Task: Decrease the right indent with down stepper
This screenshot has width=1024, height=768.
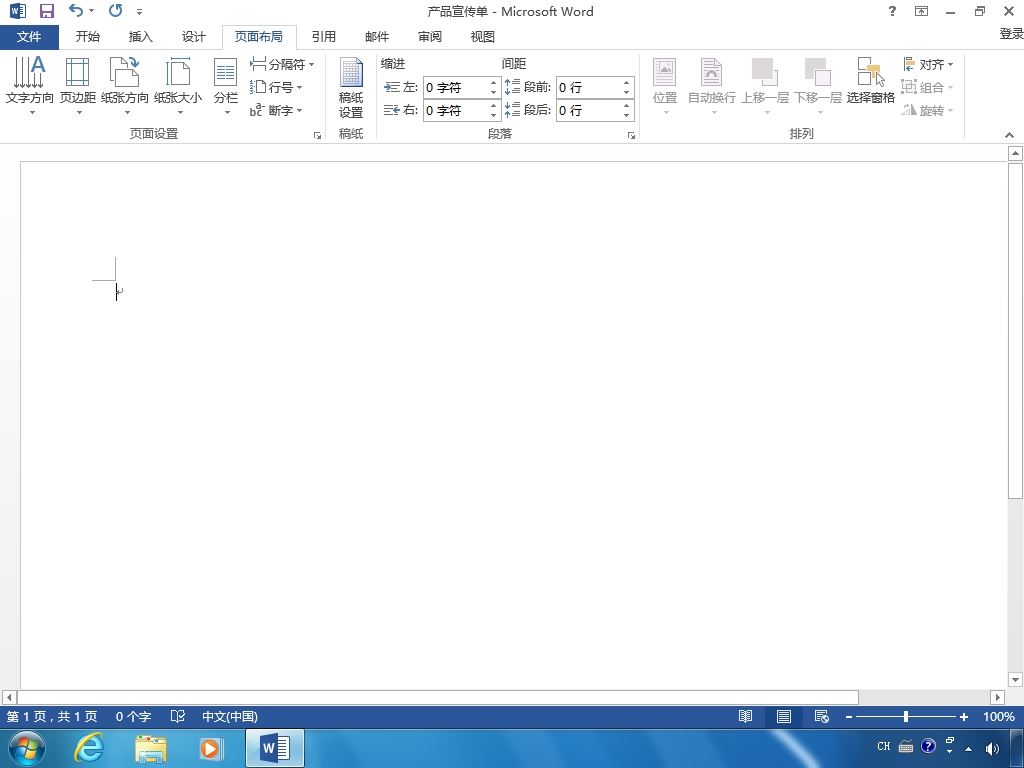Action: tap(494, 116)
